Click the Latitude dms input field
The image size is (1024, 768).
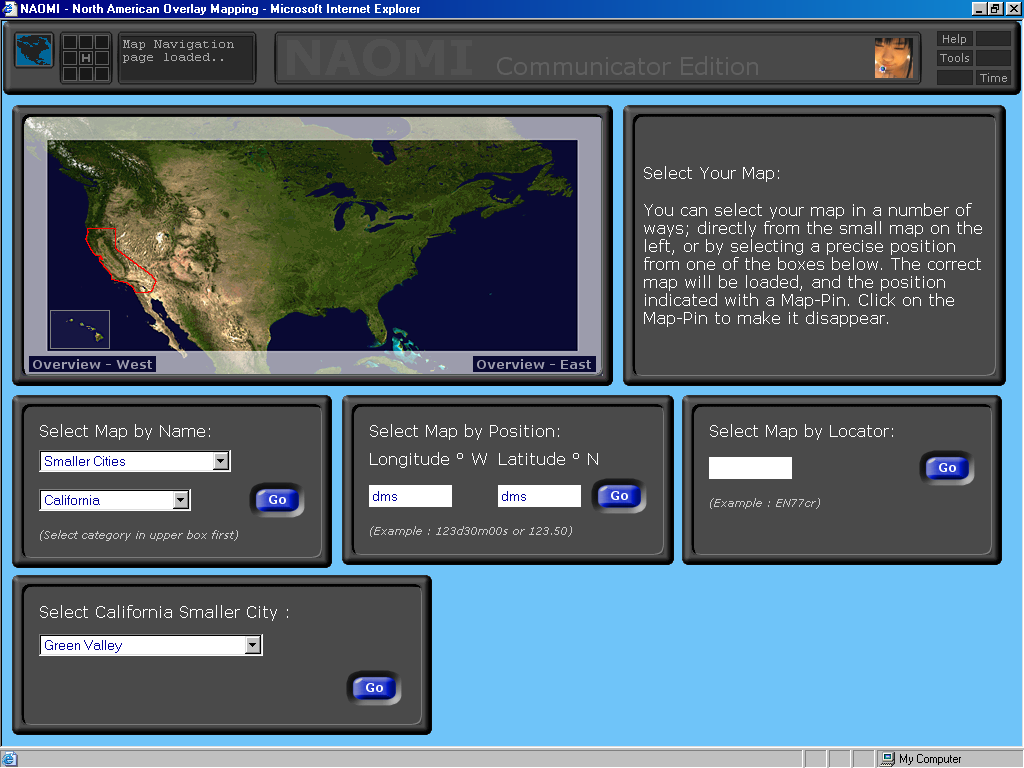pyautogui.click(x=539, y=496)
